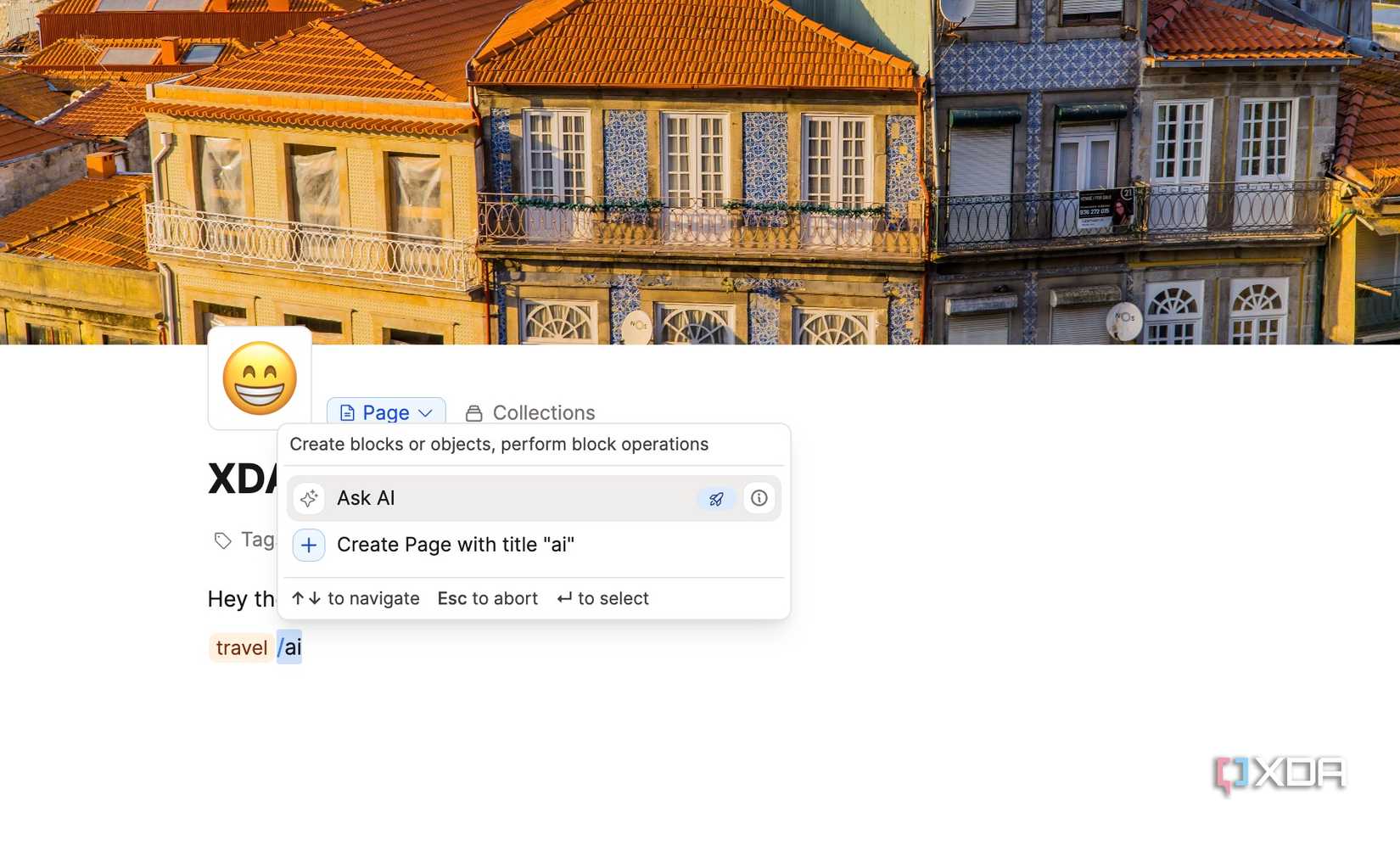Image resolution: width=1400 pixels, height=851 pixels.
Task: Open the travel tag link
Action: [242, 648]
